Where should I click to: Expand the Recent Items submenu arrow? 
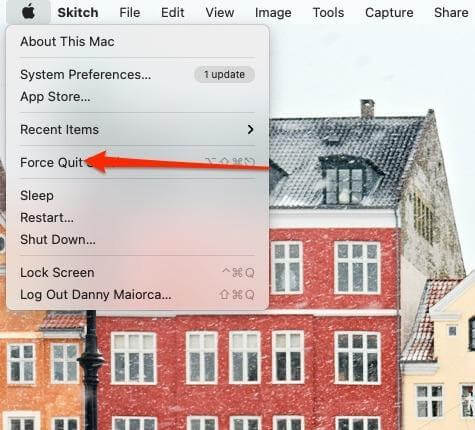pos(250,129)
